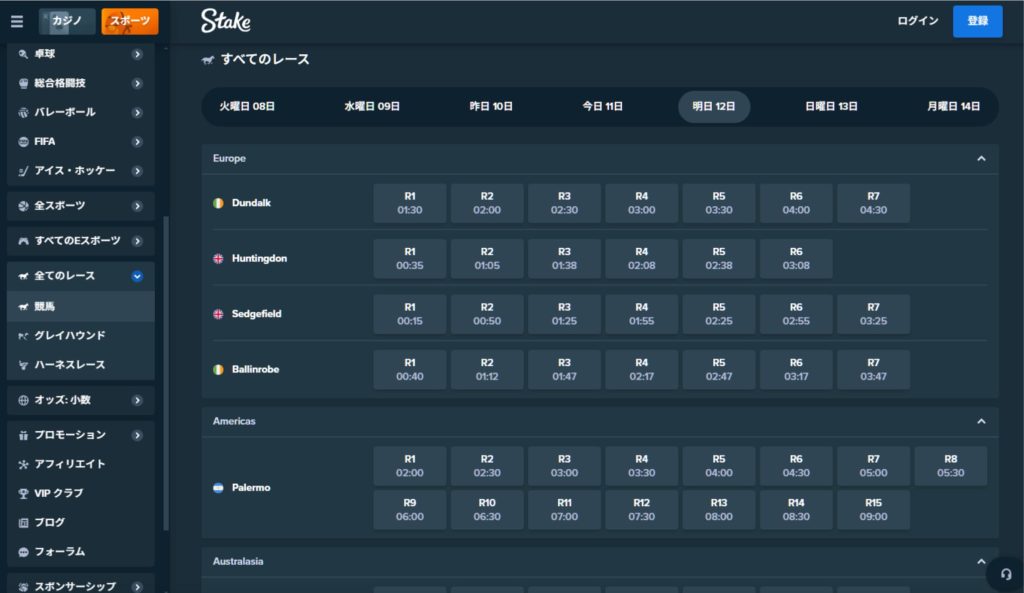Expand the プロモーション submenu arrow
1024x593 pixels.
[x=137, y=435]
